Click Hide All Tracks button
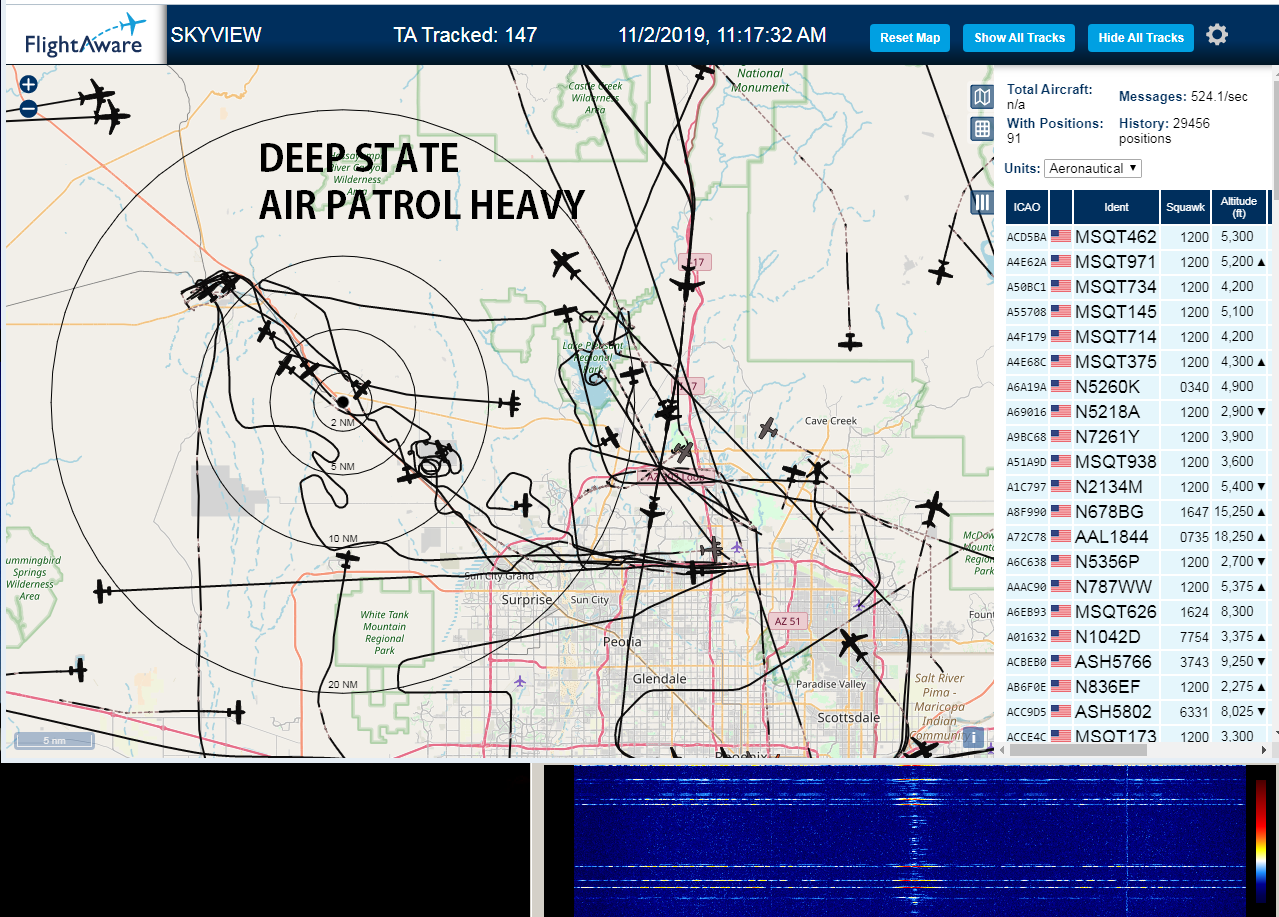The height and width of the screenshot is (917, 1279). pos(1141,38)
